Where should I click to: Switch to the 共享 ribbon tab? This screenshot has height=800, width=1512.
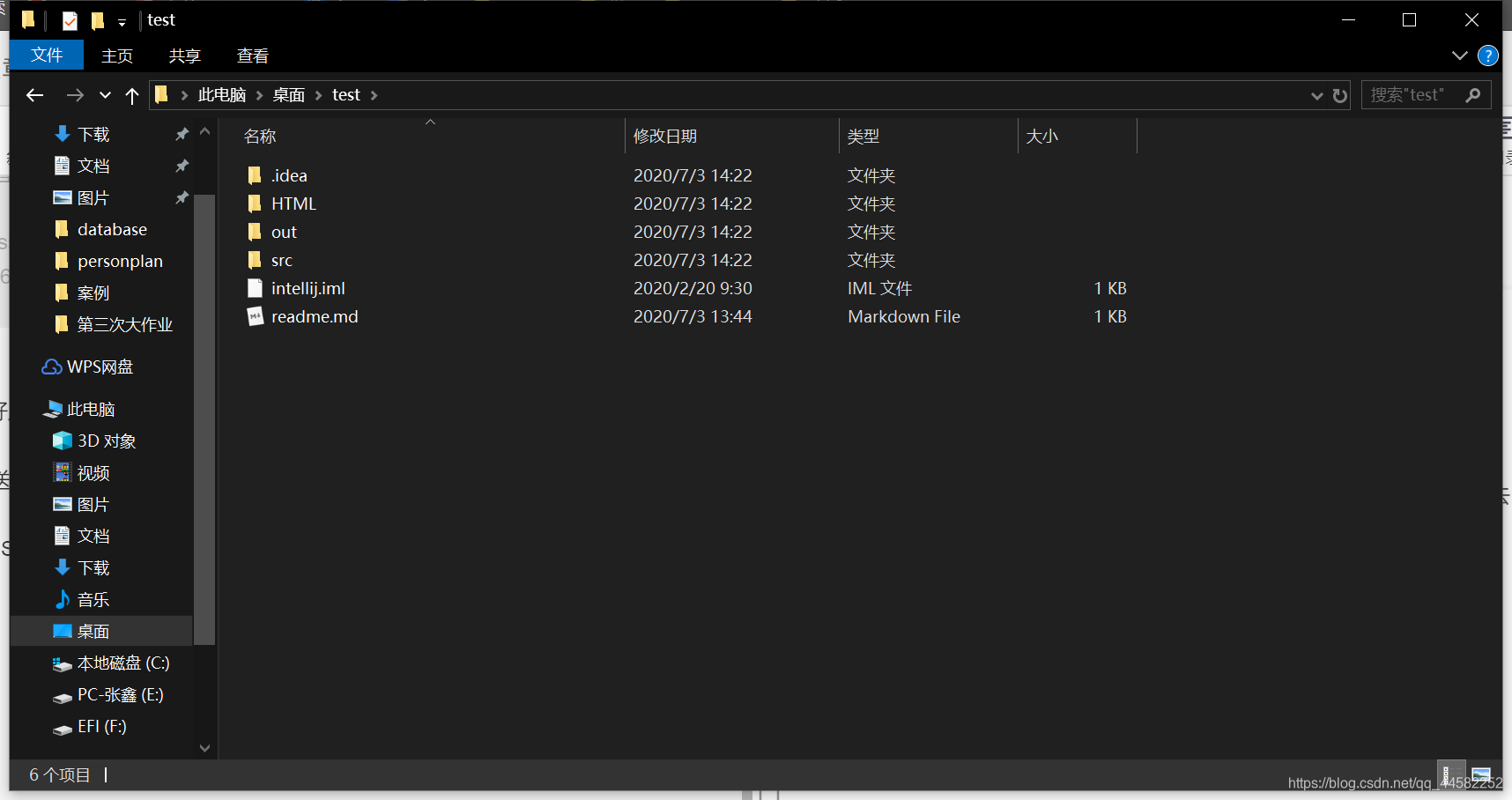point(185,56)
